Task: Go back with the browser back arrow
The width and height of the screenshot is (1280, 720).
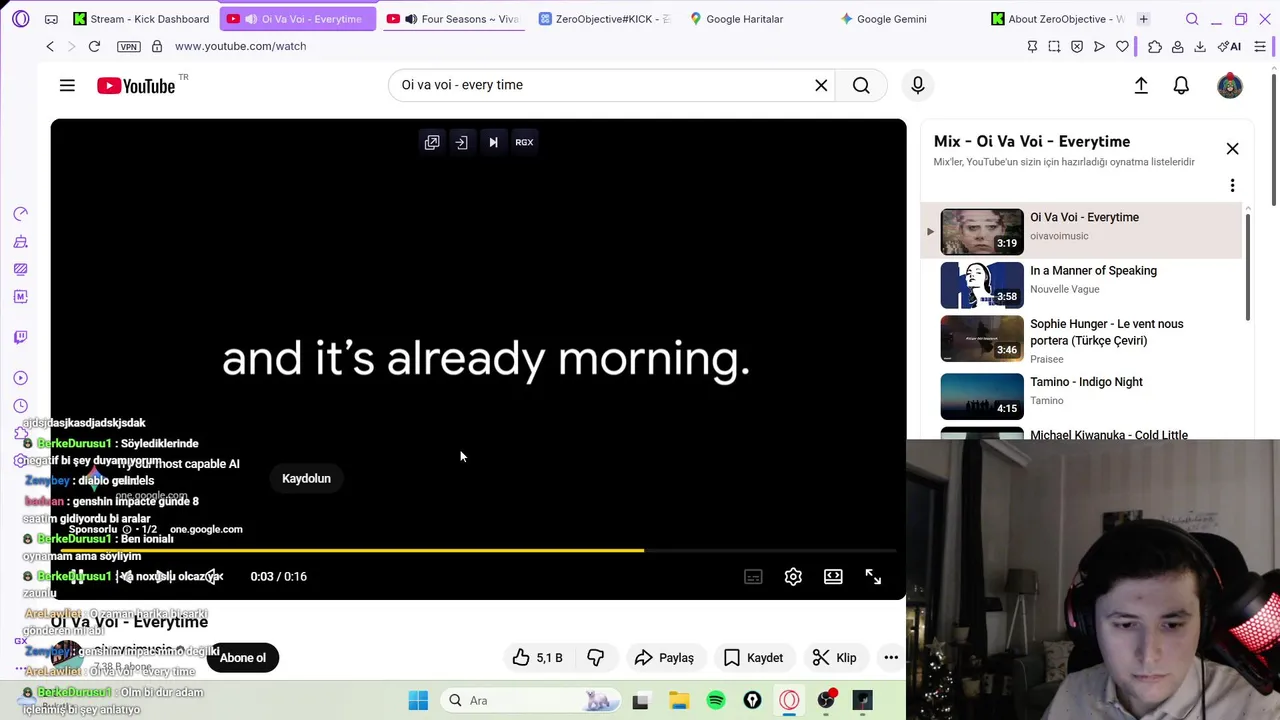Action: coord(50,46)
